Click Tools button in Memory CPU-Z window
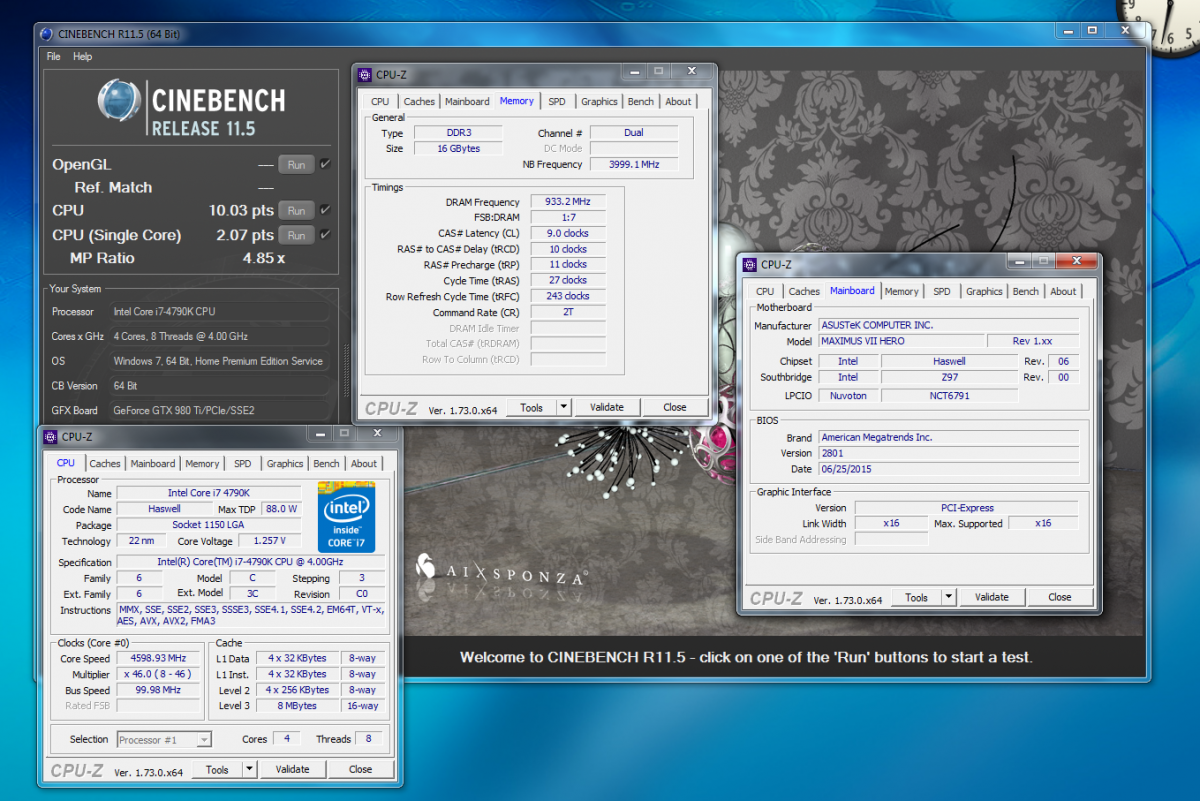Viewport: 1200px width, 801px height. click(531, 407)
